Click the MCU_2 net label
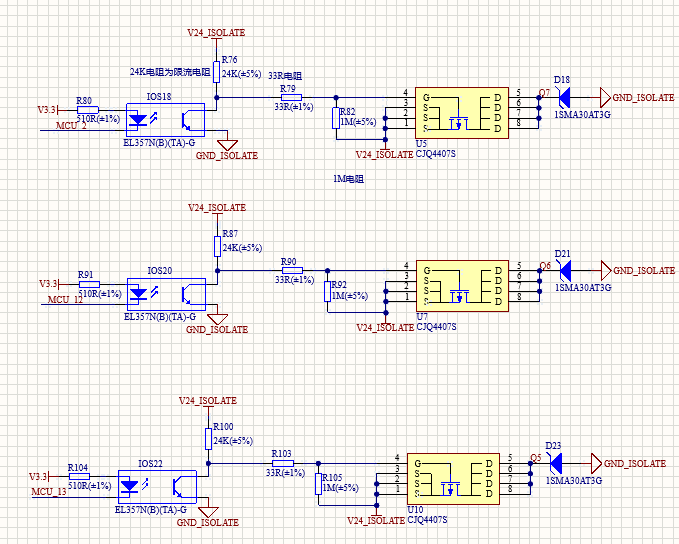The image size is (679, 544). (70, 126)
